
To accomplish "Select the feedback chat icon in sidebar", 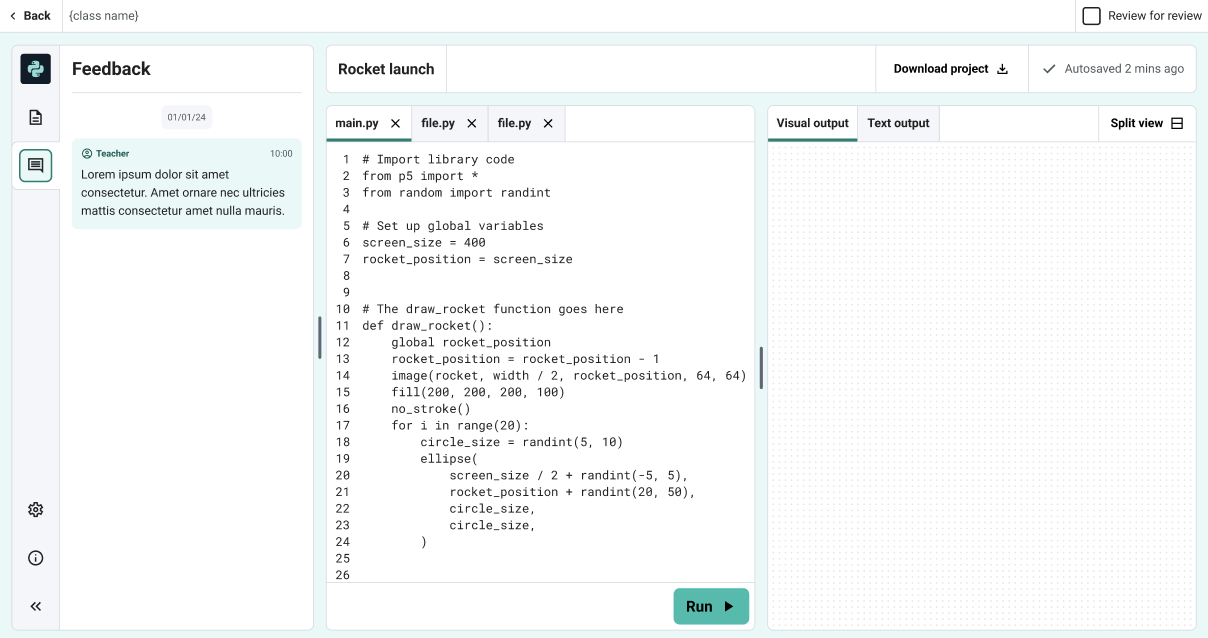I will click(x=36, y=166).
